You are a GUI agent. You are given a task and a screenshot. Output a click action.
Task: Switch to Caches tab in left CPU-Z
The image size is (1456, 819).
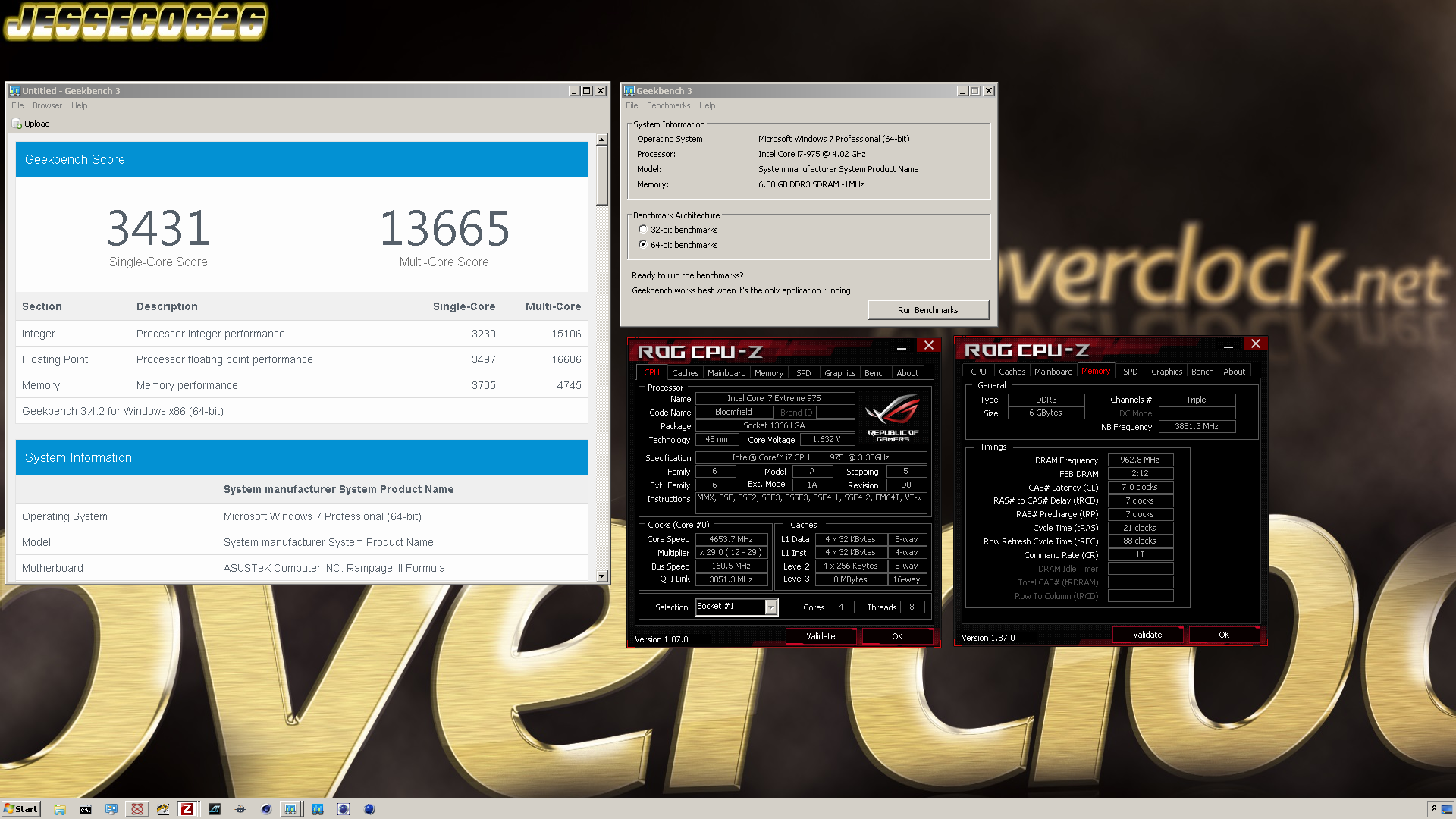[x=685, y=373]
